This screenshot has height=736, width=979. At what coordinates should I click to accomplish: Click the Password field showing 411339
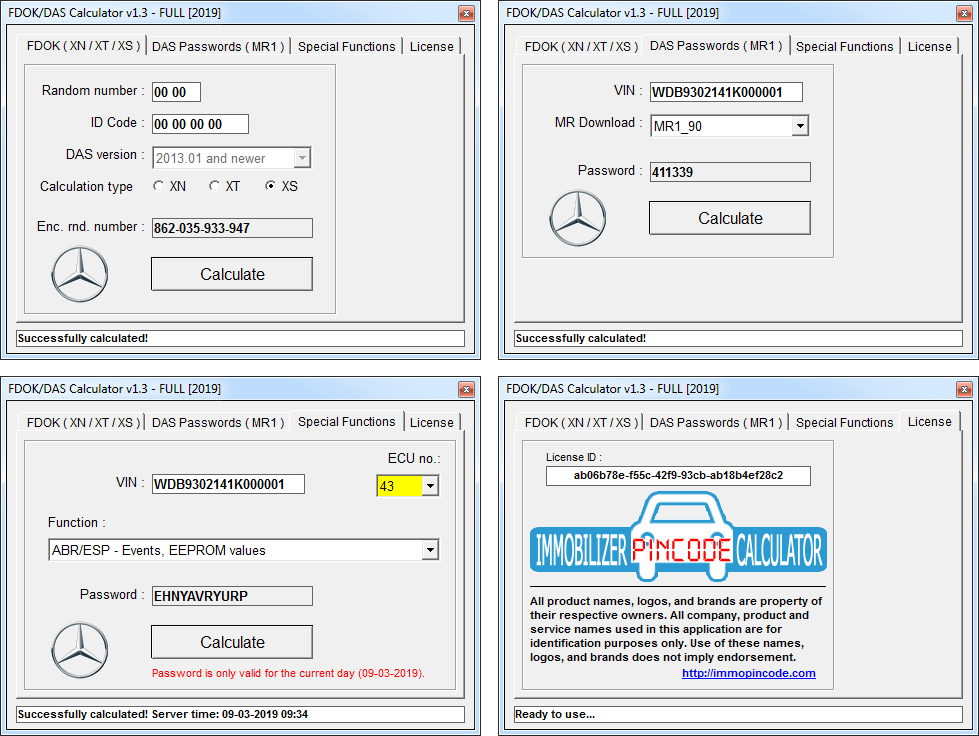point(730,172)
